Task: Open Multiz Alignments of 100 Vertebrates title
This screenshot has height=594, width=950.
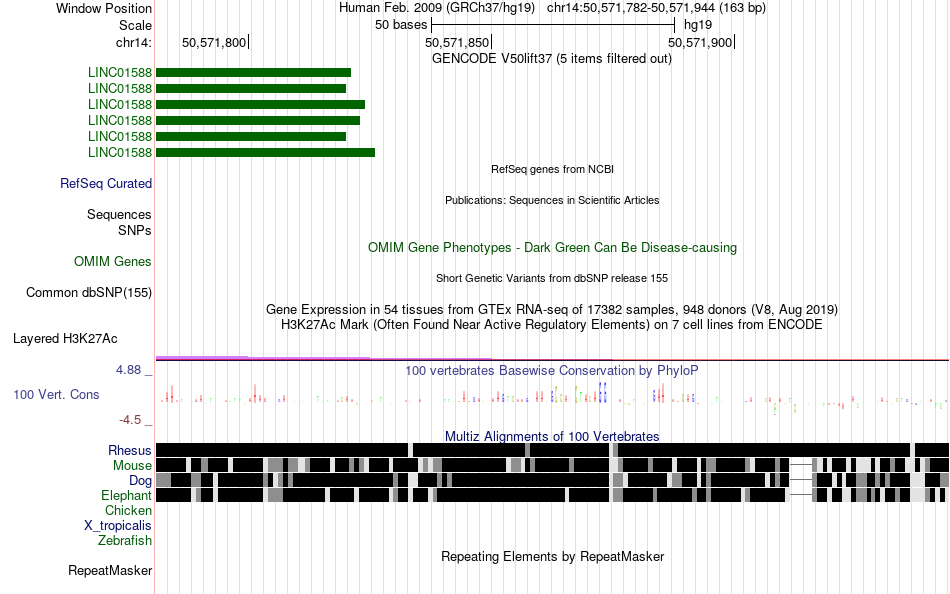Action: [x=552, y=436]
